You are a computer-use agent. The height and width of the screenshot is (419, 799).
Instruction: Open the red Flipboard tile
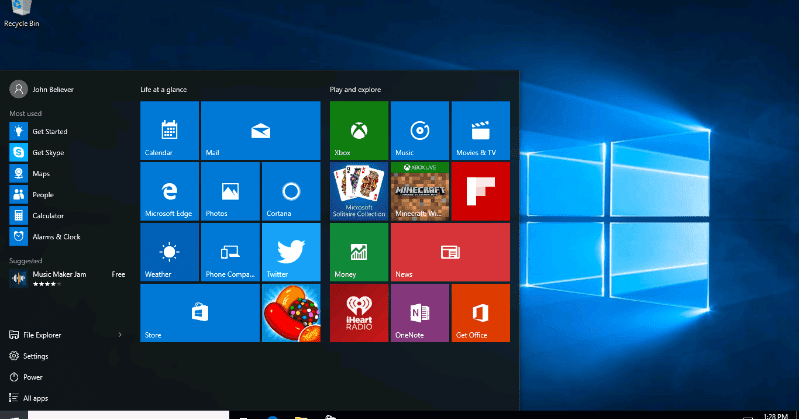click(481, 191)
